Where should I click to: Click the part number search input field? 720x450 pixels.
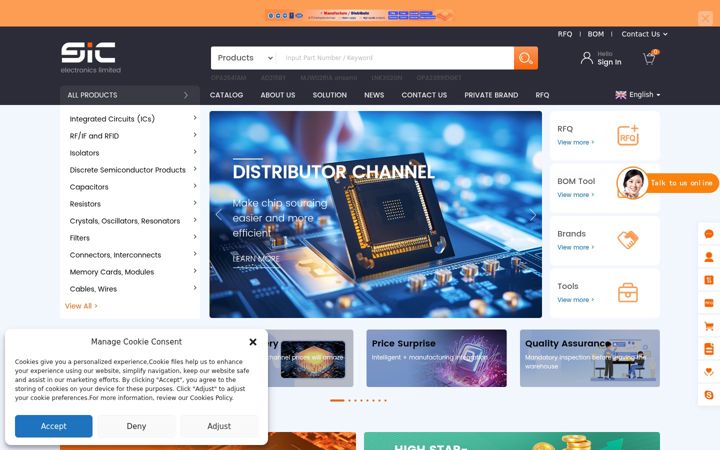pos(396,58)
